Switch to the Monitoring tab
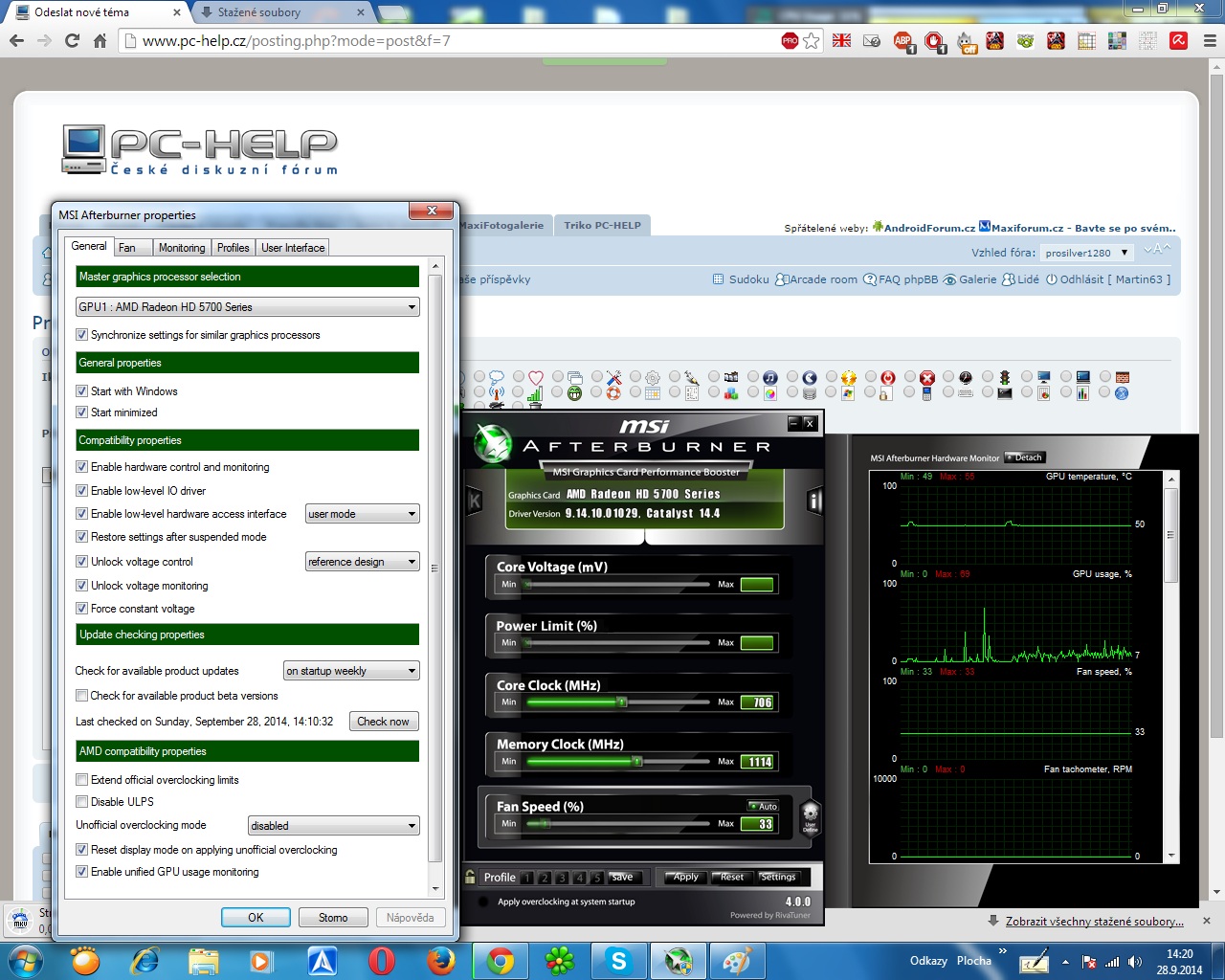1225x980 pixels. 182,247
